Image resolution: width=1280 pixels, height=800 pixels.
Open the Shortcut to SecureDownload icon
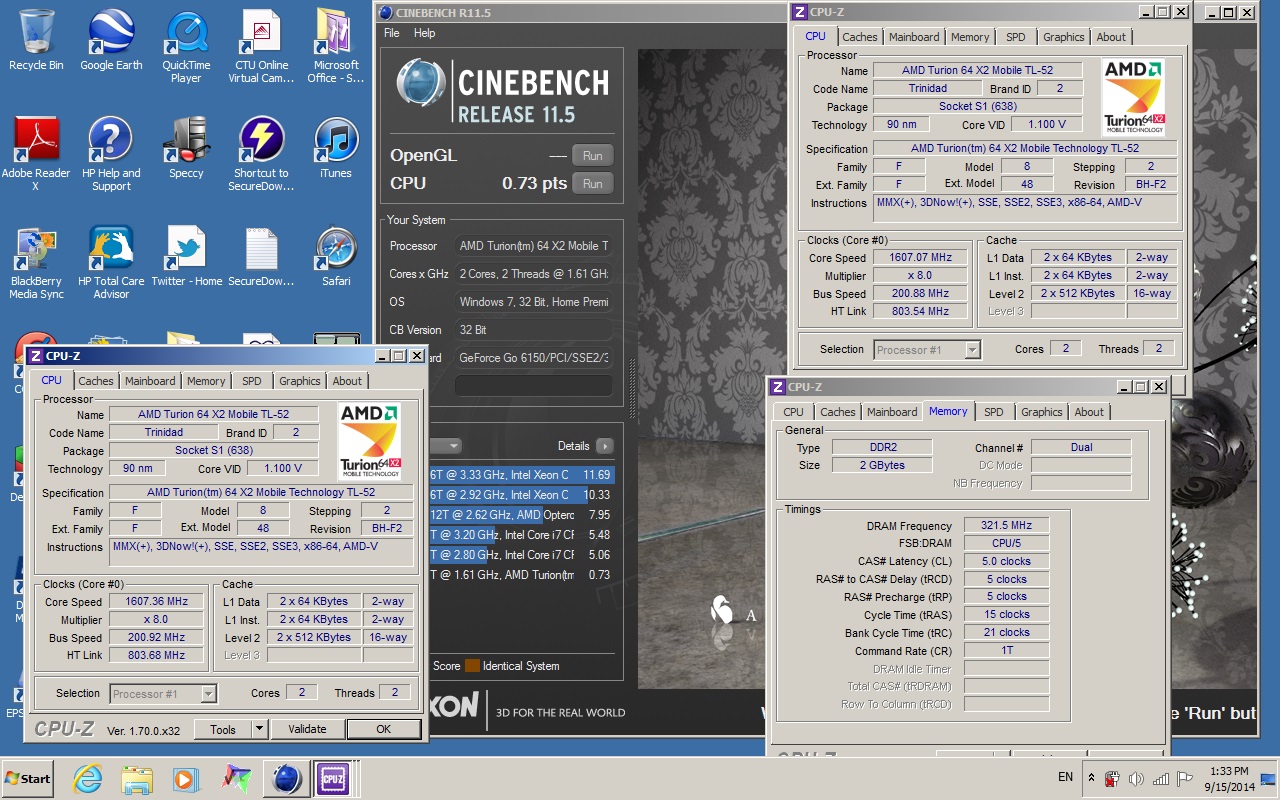(x=261, y=154)
